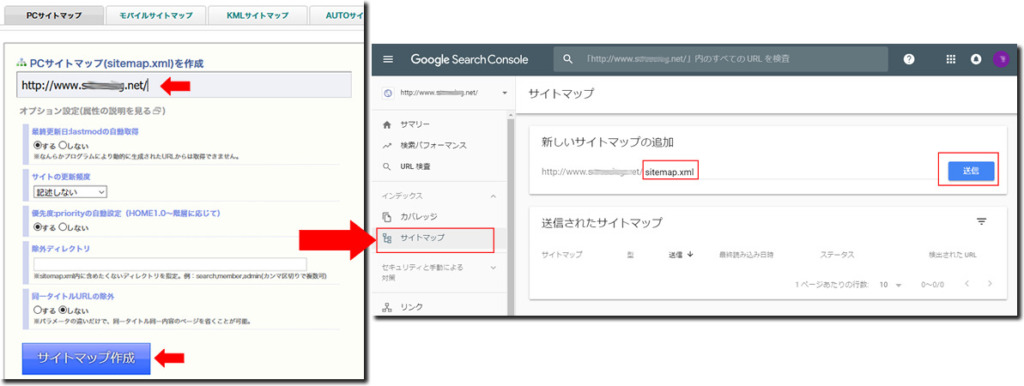The width and height of the screenshot is (1024, 386).
Task: Click the search magnifier in Search Console
Action: [568, 59]
